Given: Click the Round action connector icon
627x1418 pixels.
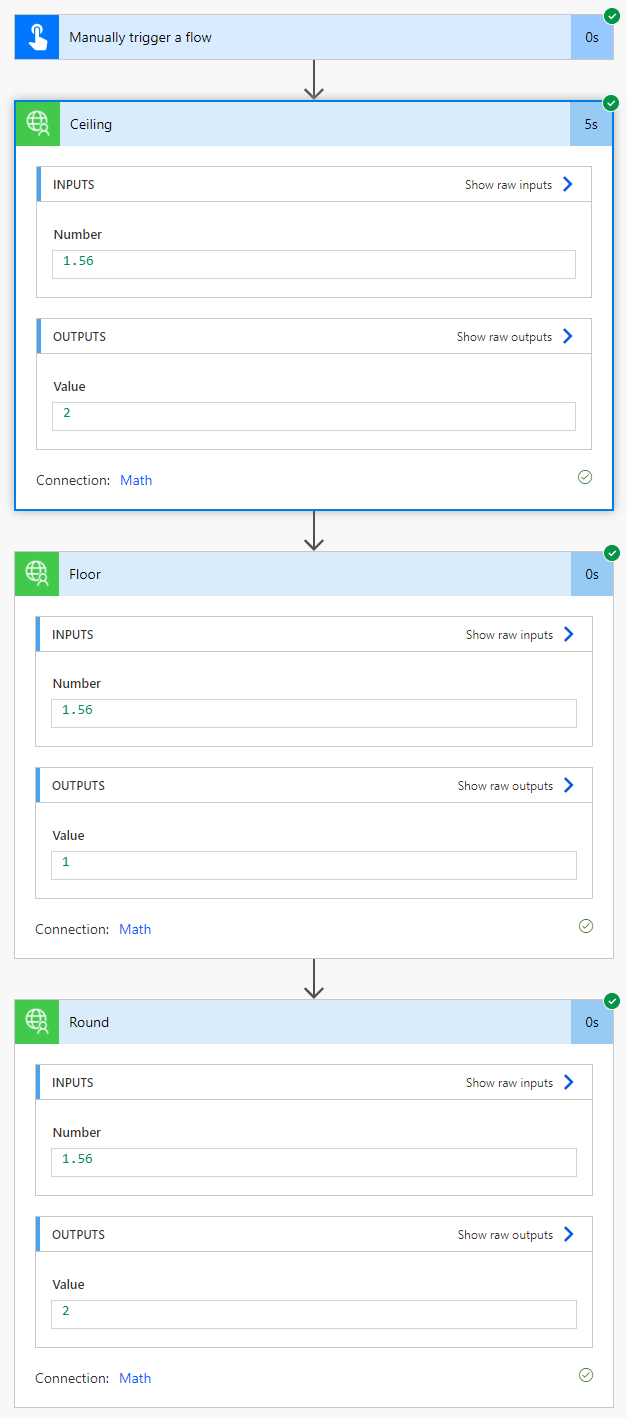Looking at the screenshot, I should pyautogui.click(x=37, y=1022).
